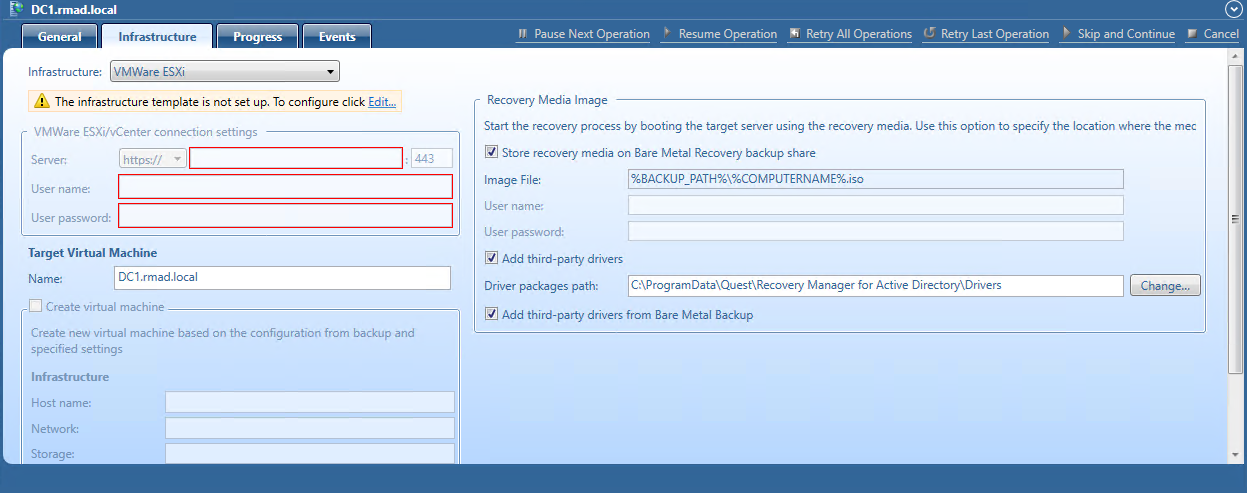Open the Progress tab

tap(257, 37)
